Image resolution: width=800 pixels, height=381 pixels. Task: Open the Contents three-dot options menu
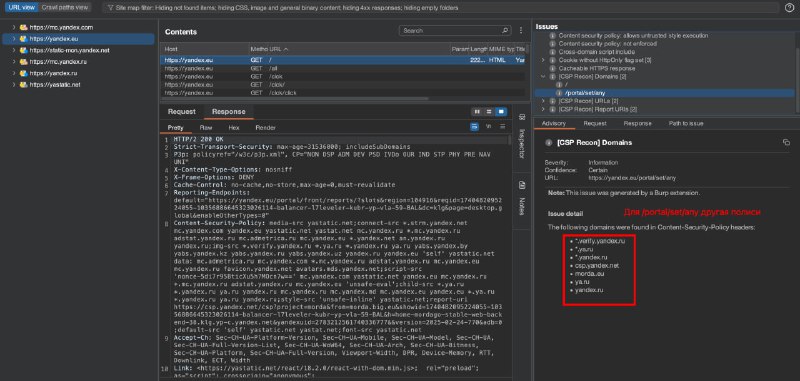521,31
